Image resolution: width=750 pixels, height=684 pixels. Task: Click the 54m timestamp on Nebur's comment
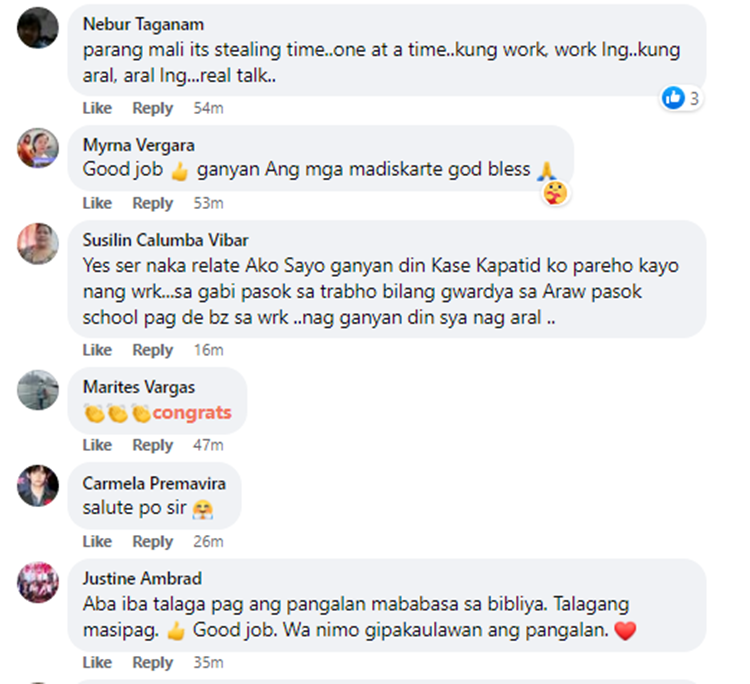pos(208,108)
